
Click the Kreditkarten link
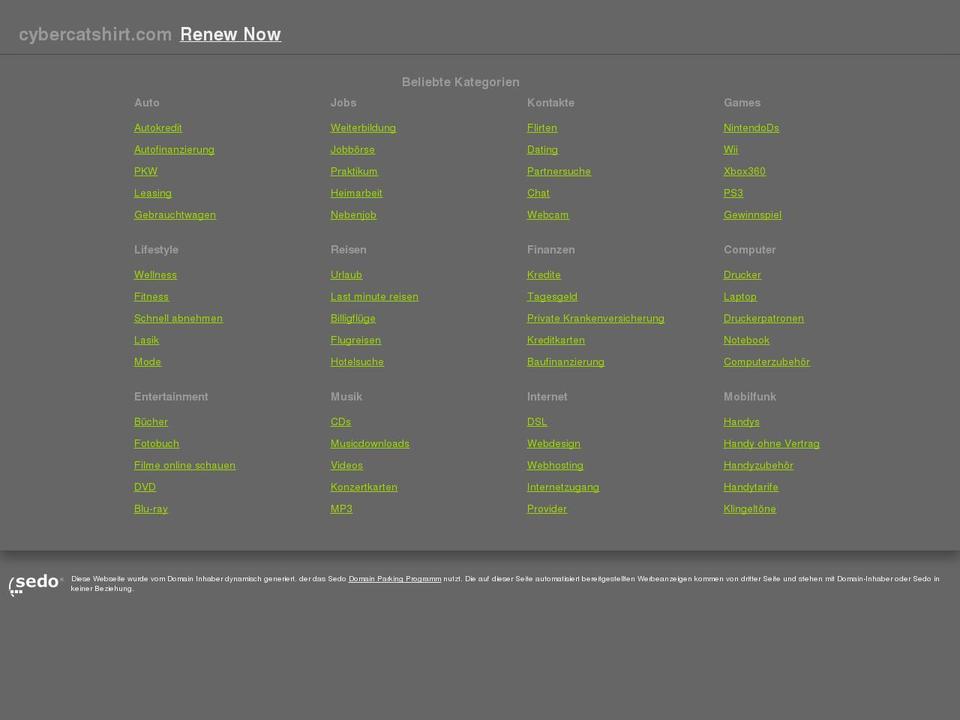pos(556,340)
